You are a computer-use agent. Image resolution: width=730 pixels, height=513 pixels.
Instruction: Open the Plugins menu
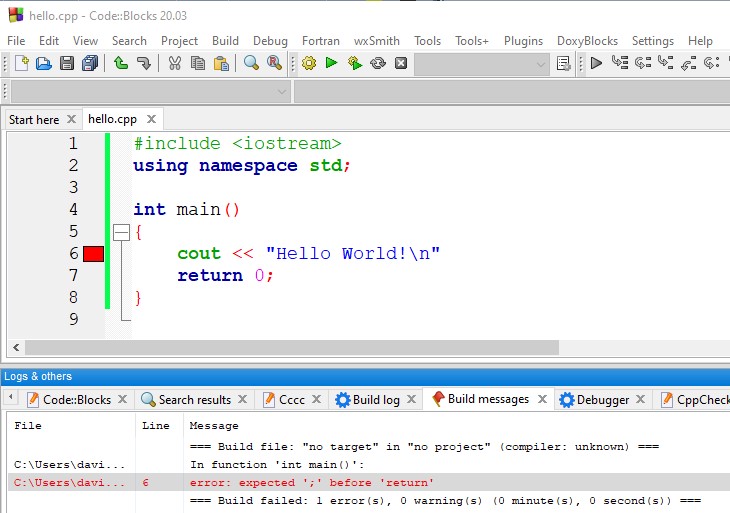pyautogui.click(x=523, y=41)
